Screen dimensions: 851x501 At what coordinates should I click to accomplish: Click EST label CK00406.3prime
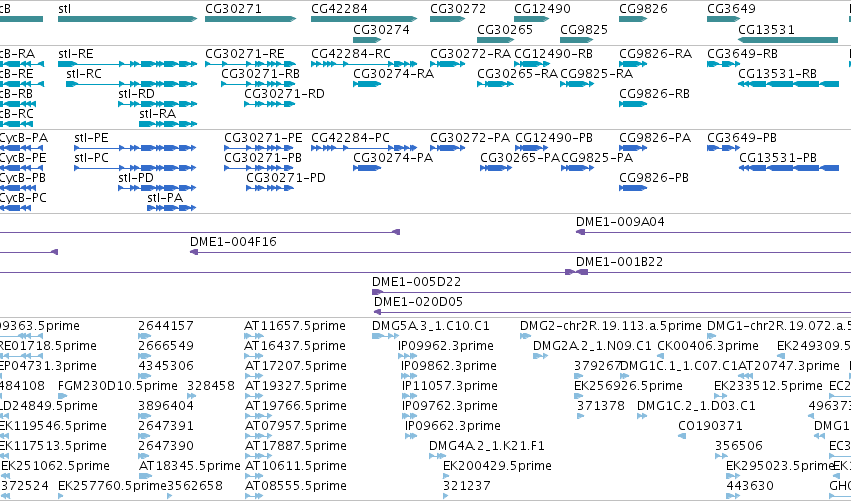(x=708, y=346)
